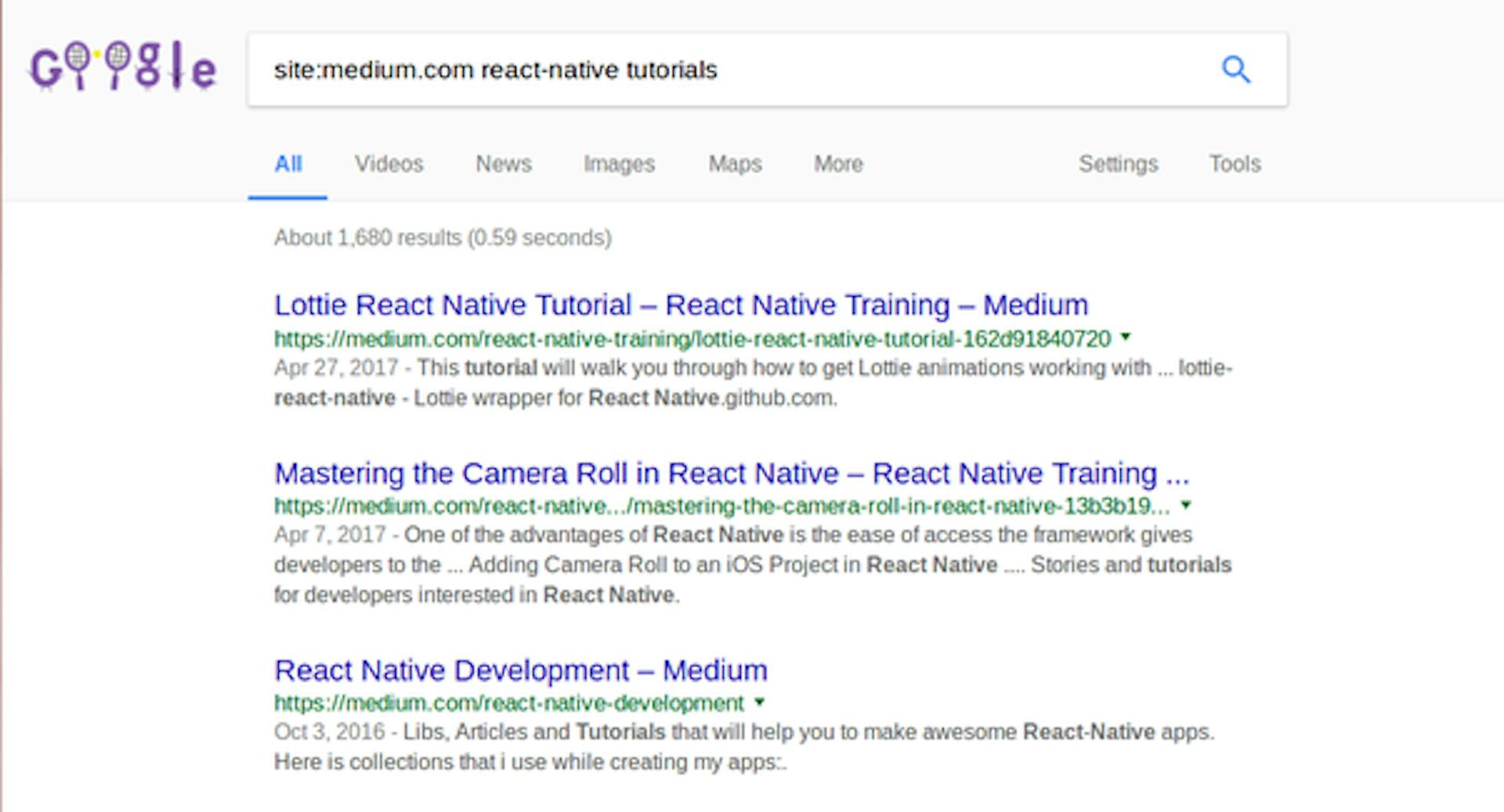Open React Native Development – Medium result
This screenshot has height=812, width=1504.
[521, 670]
